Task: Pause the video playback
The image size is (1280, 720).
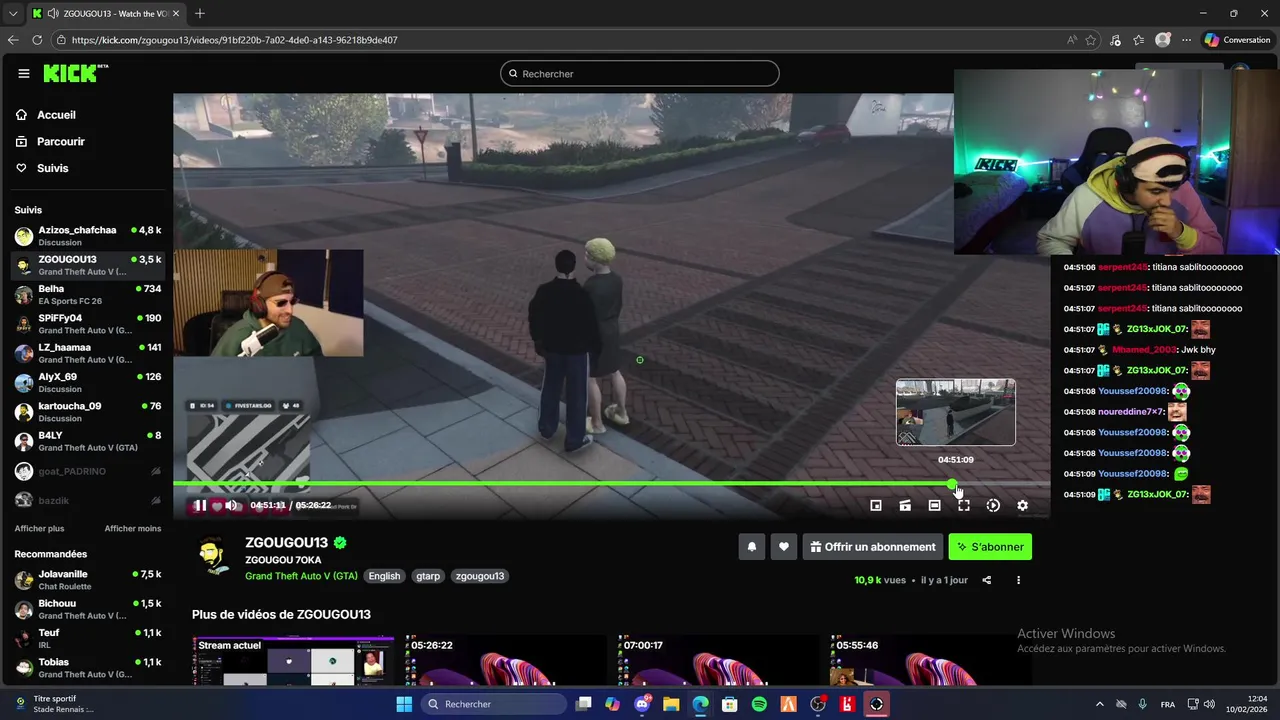Action: 200,505
